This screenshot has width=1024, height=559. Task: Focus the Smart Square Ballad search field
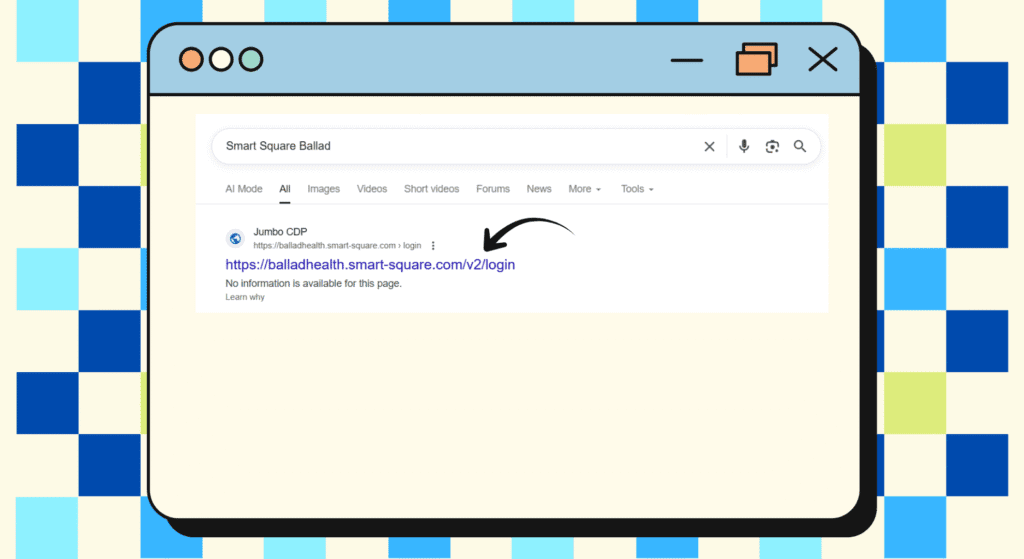coord(450,146)
